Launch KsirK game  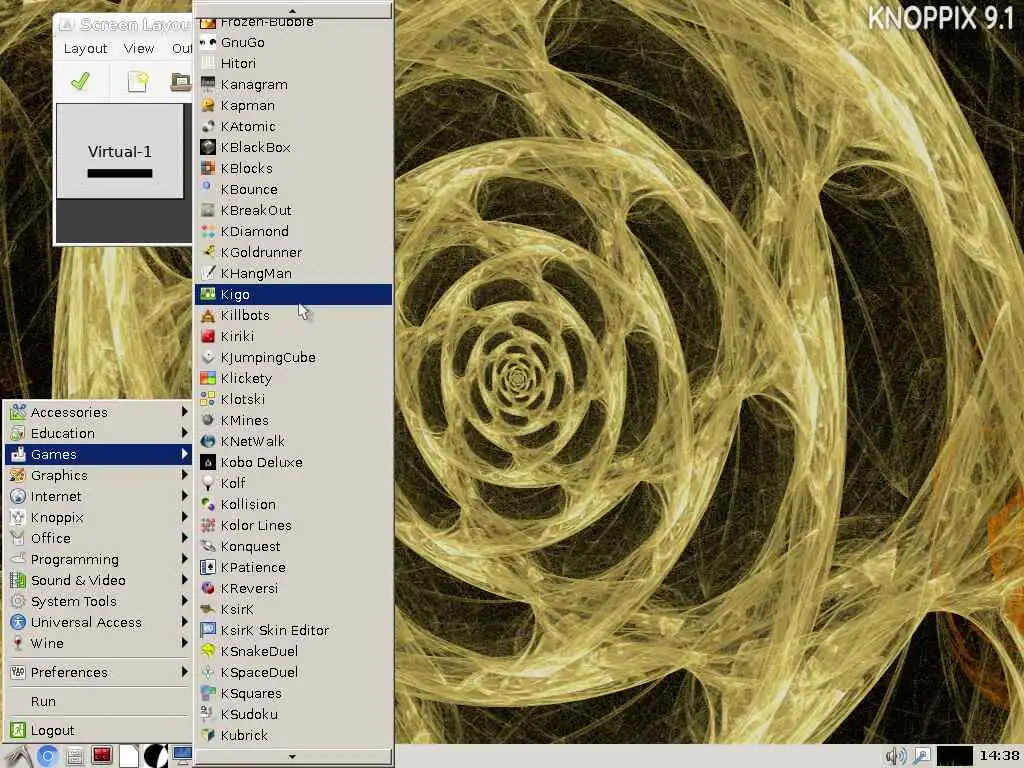(x=293, y=609)
